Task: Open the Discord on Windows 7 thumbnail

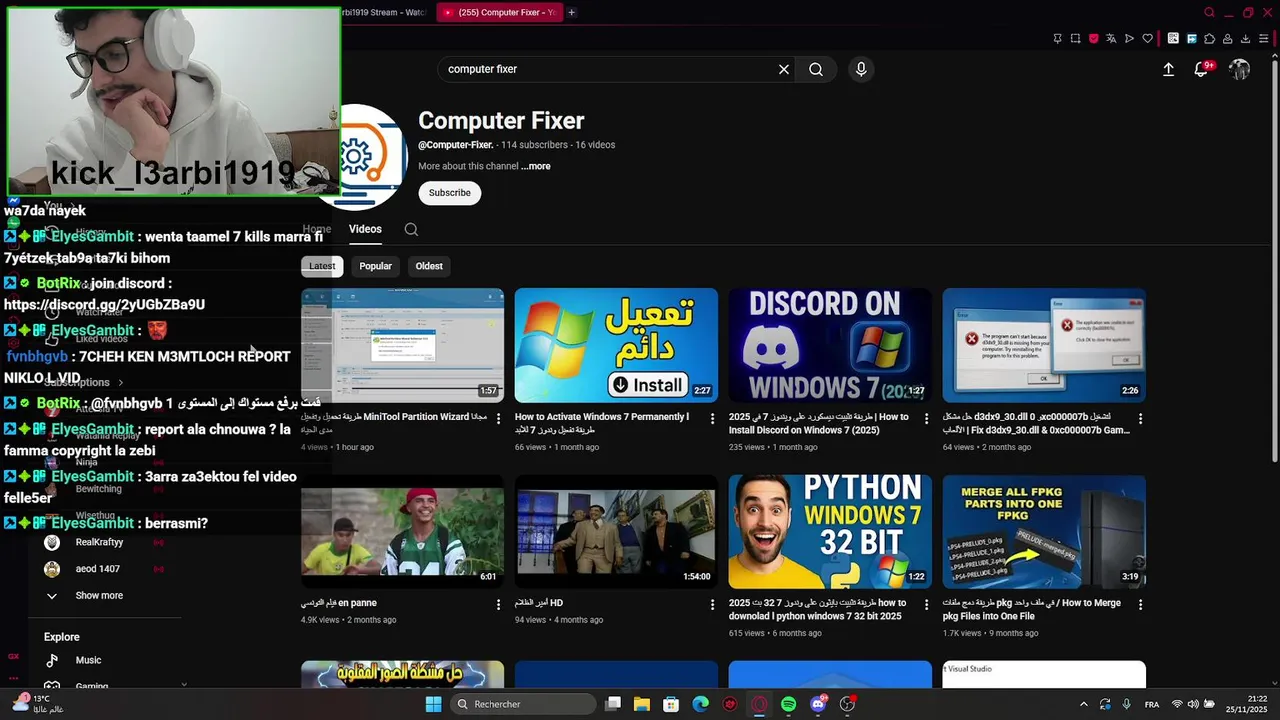Action: point(830,345)
